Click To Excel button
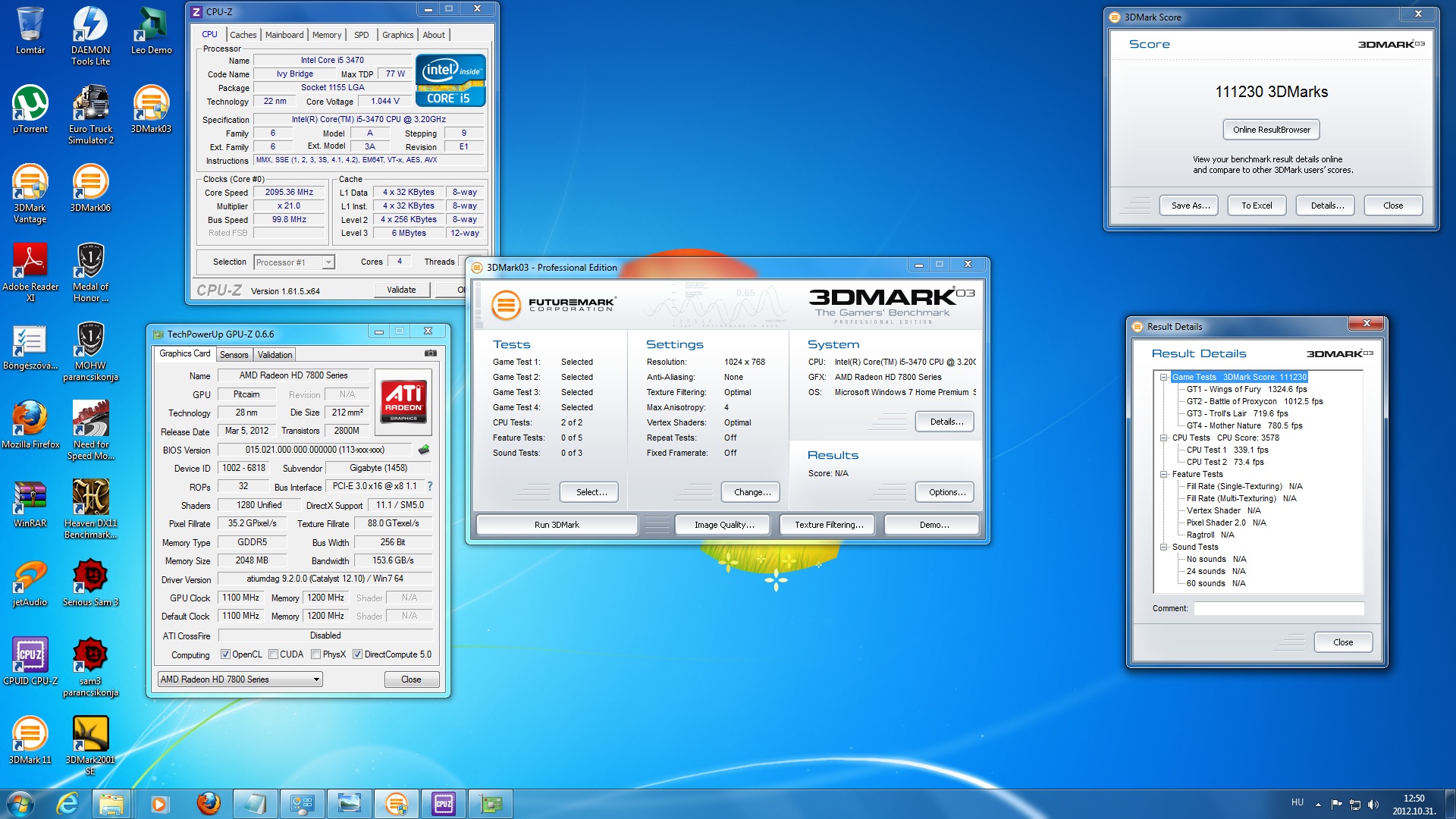This screenshot has width=1456, height=819. tap(1257, 206)
